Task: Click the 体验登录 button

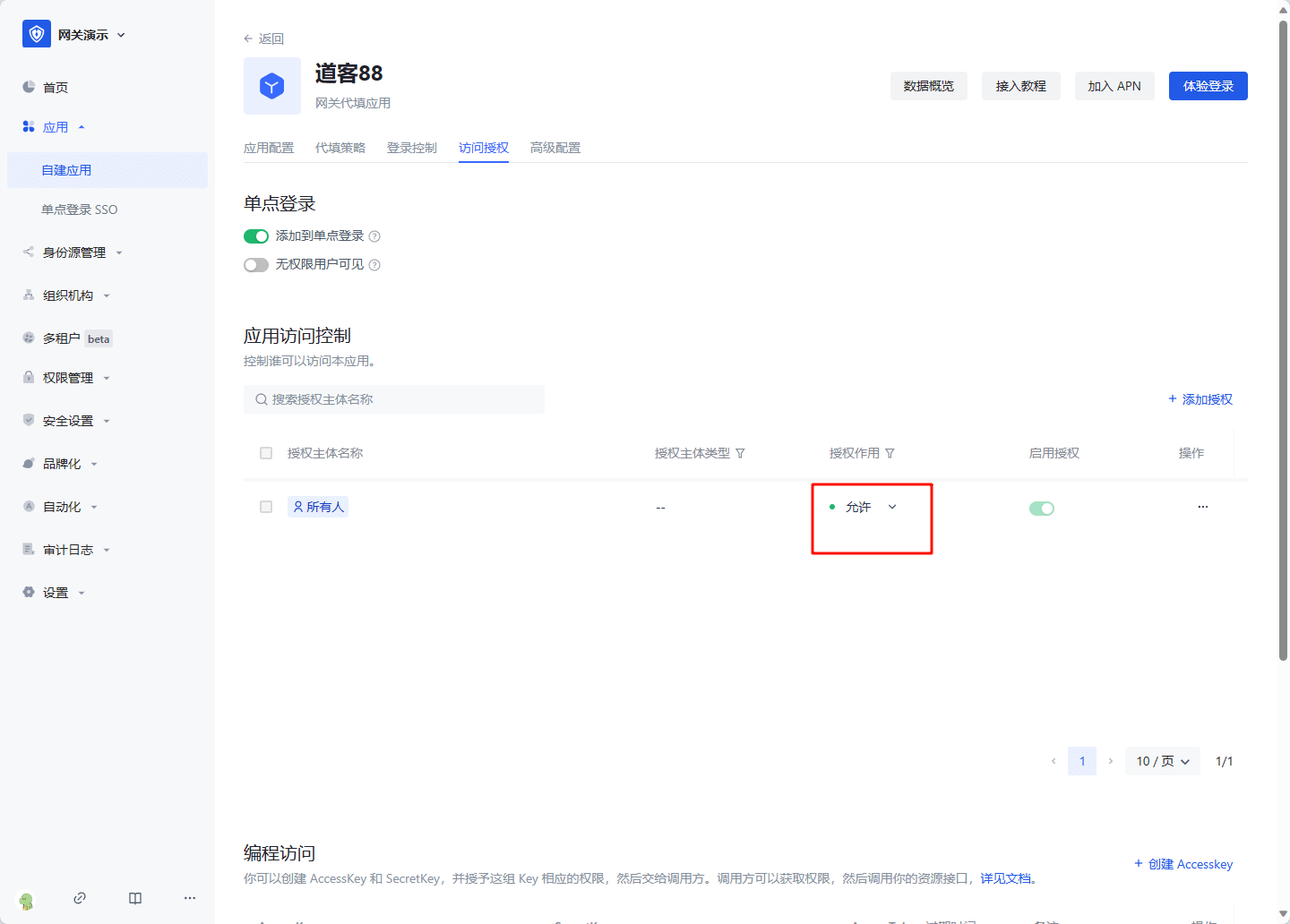Action: coord(1208,86)
